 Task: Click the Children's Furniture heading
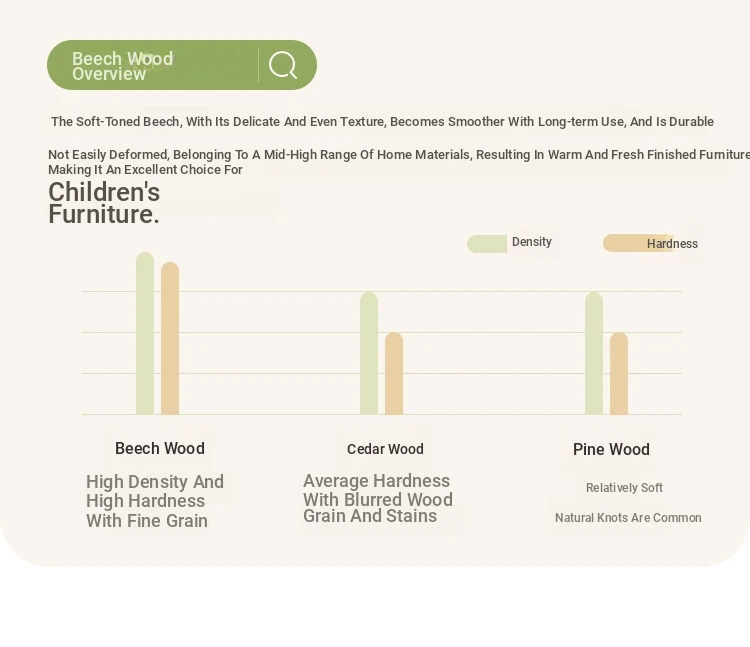pyautogui.click(x=104, y=203)
